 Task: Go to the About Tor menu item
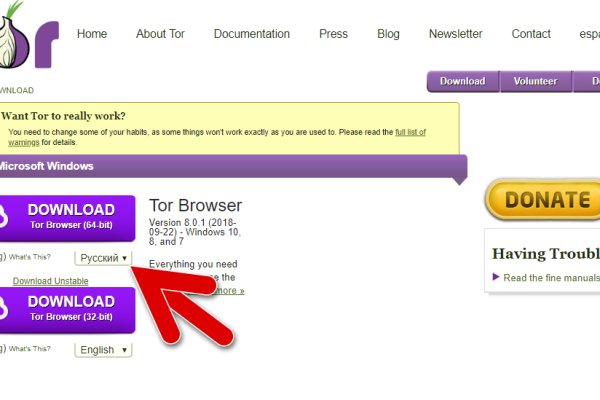[160, 34]
